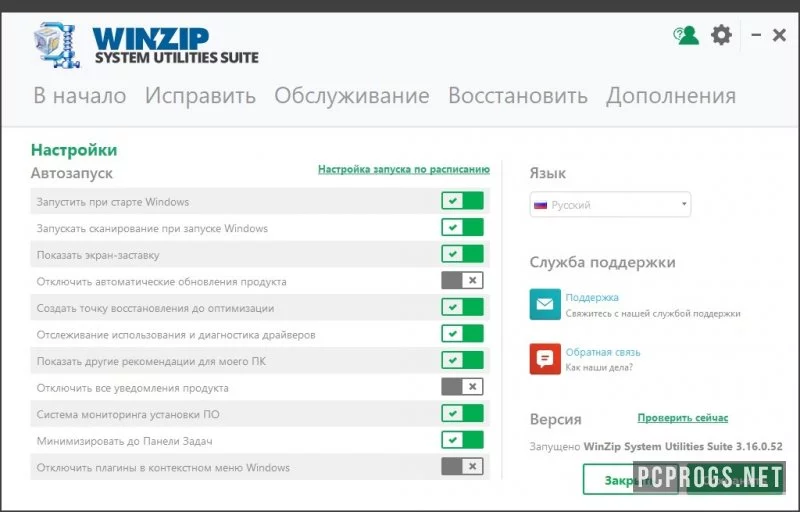Viewport: 800px width, 512px height.
Task: Minimize the WinZip window
Action: click(x=756, y=35)
